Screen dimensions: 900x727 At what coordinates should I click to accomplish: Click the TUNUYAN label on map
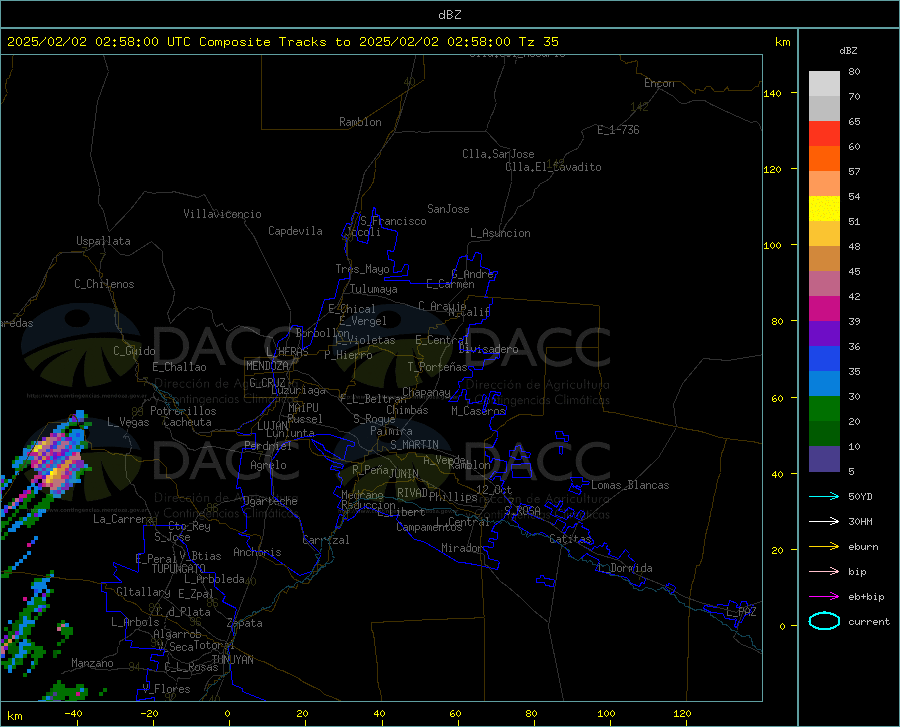(232, 659)
